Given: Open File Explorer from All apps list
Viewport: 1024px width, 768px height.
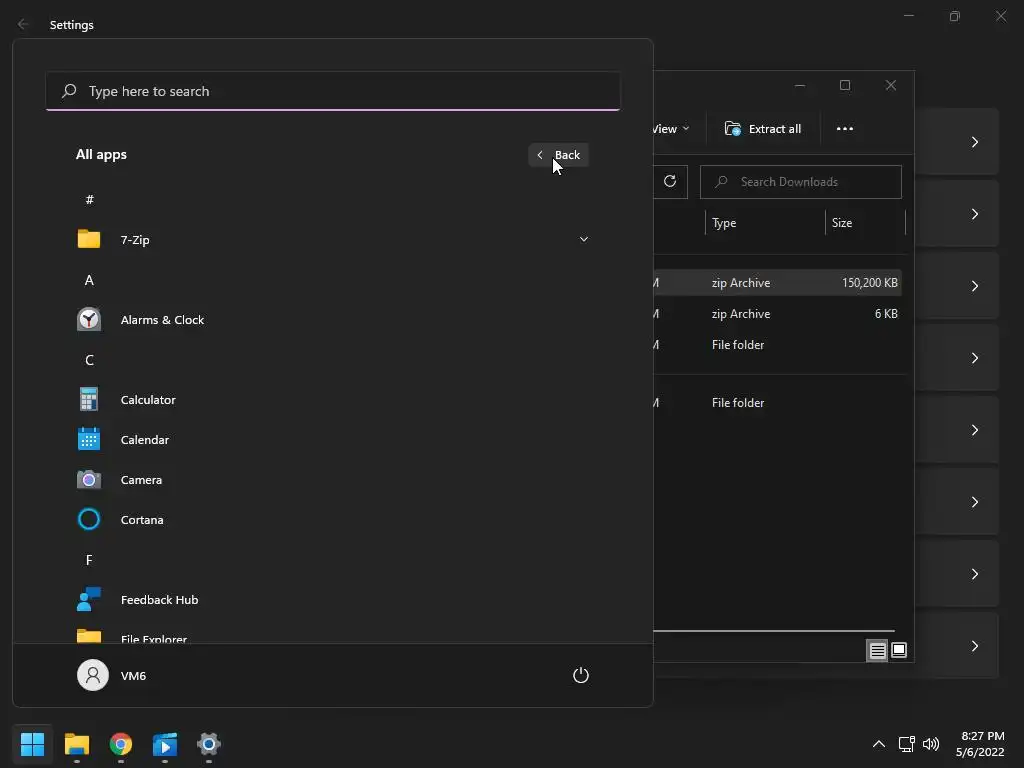Looking at the screenshot, I should coord(332,635).
